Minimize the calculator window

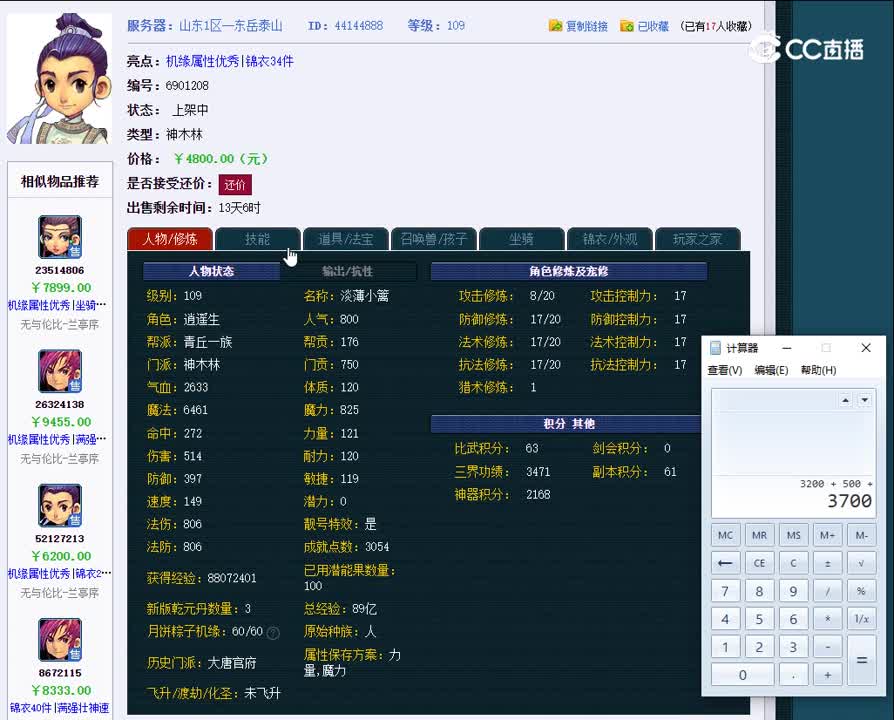(787, 348)
